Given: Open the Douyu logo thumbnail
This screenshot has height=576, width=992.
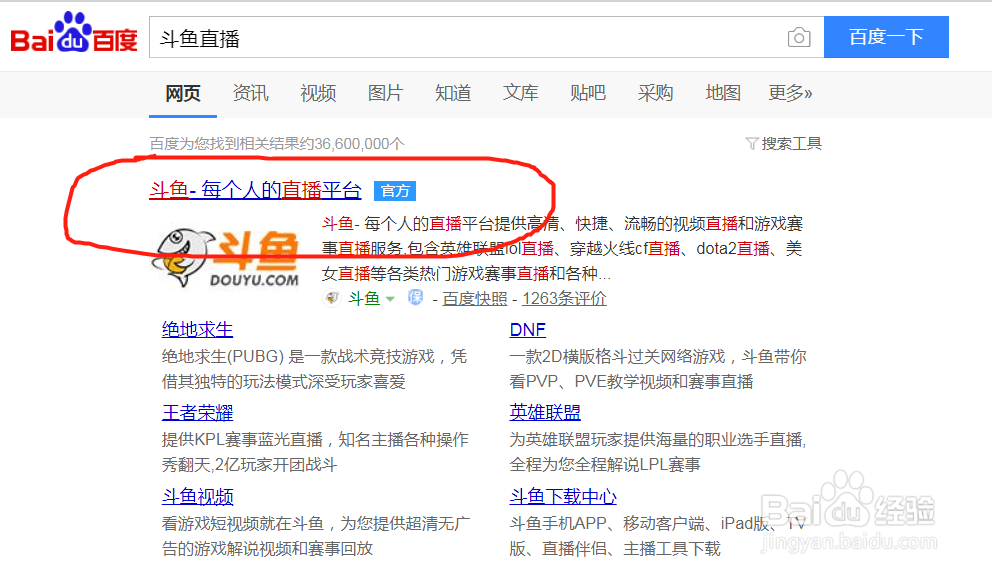Looking at the screenshot, I should pos(226,257).
